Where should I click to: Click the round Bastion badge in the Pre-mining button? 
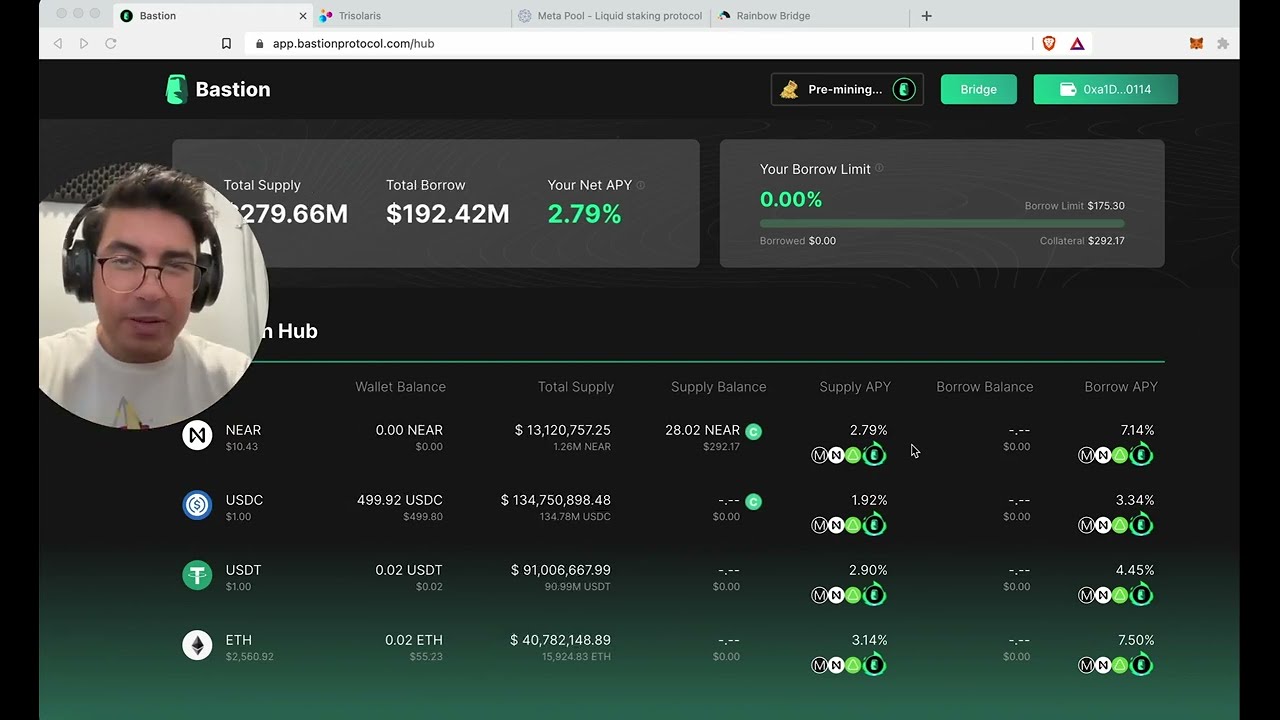(904, 89)
